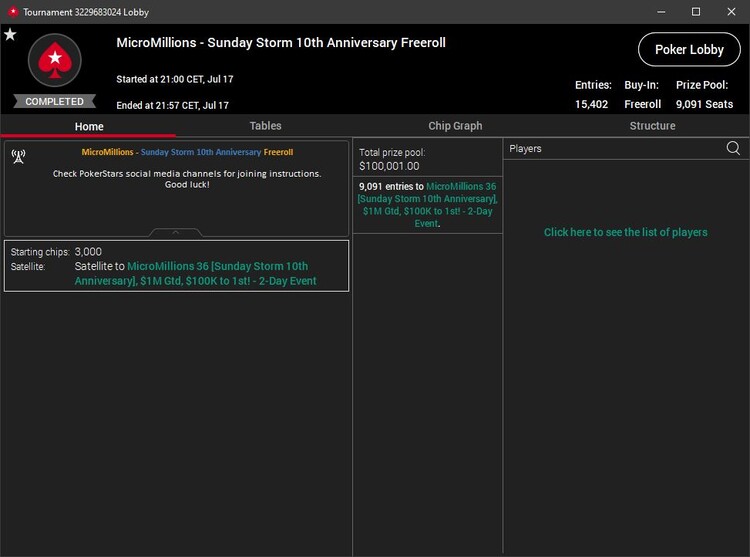Click the PokerStars red spade logo
This screenshot has height=557, width=750.
tap(55, 60)
